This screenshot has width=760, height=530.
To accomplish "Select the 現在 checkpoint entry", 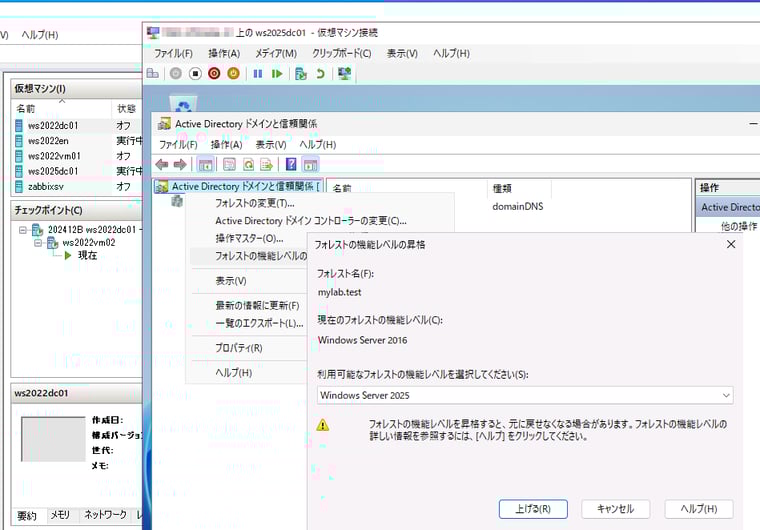I will pos(87,256).
